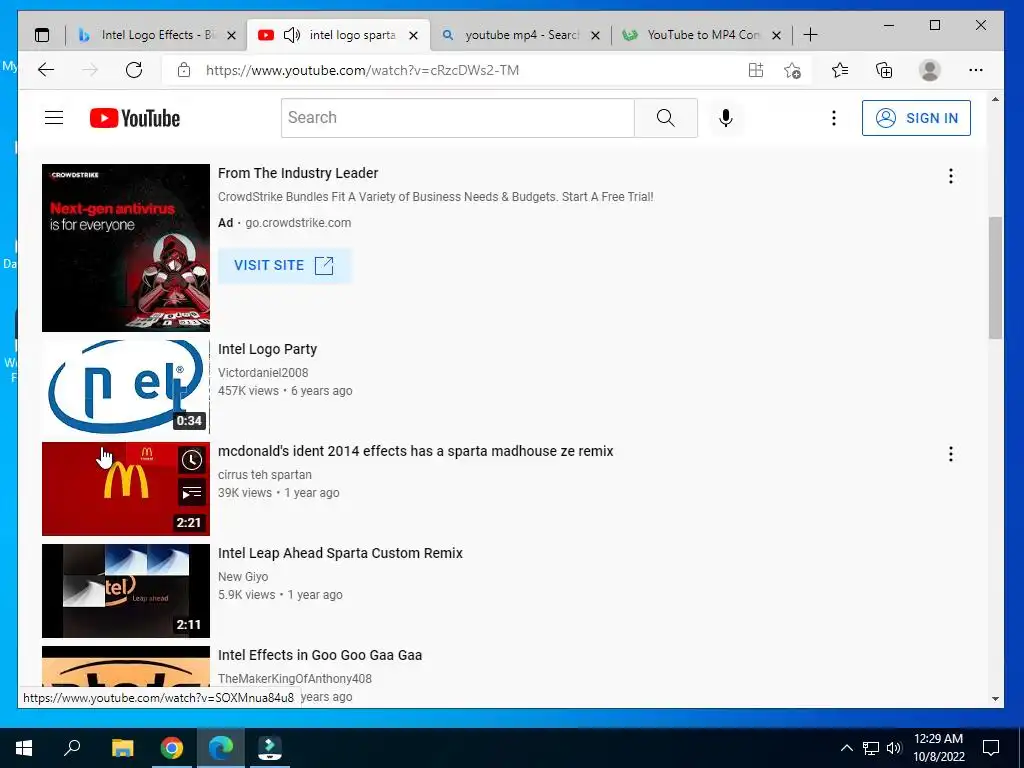The width and height of the screenshot is (1024, 768).
Task: Open a new browser tab
Action: tap(810, 35)
